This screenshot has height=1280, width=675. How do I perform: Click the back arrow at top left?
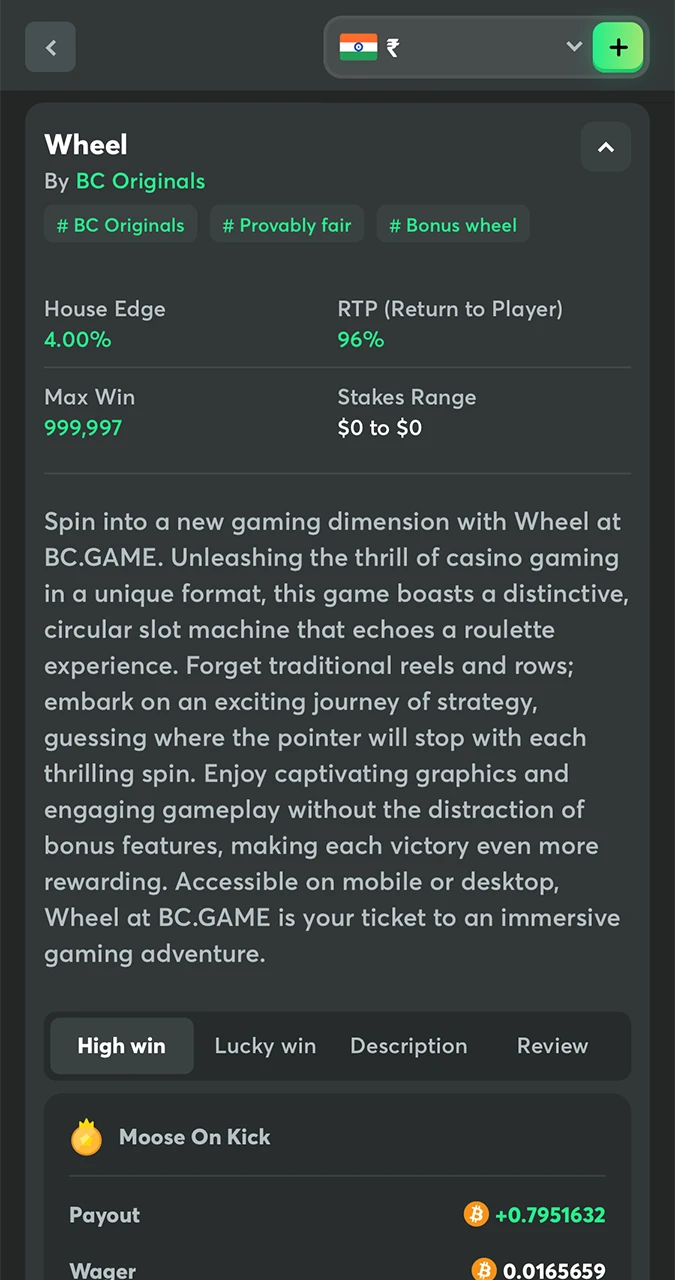[50, 47]
